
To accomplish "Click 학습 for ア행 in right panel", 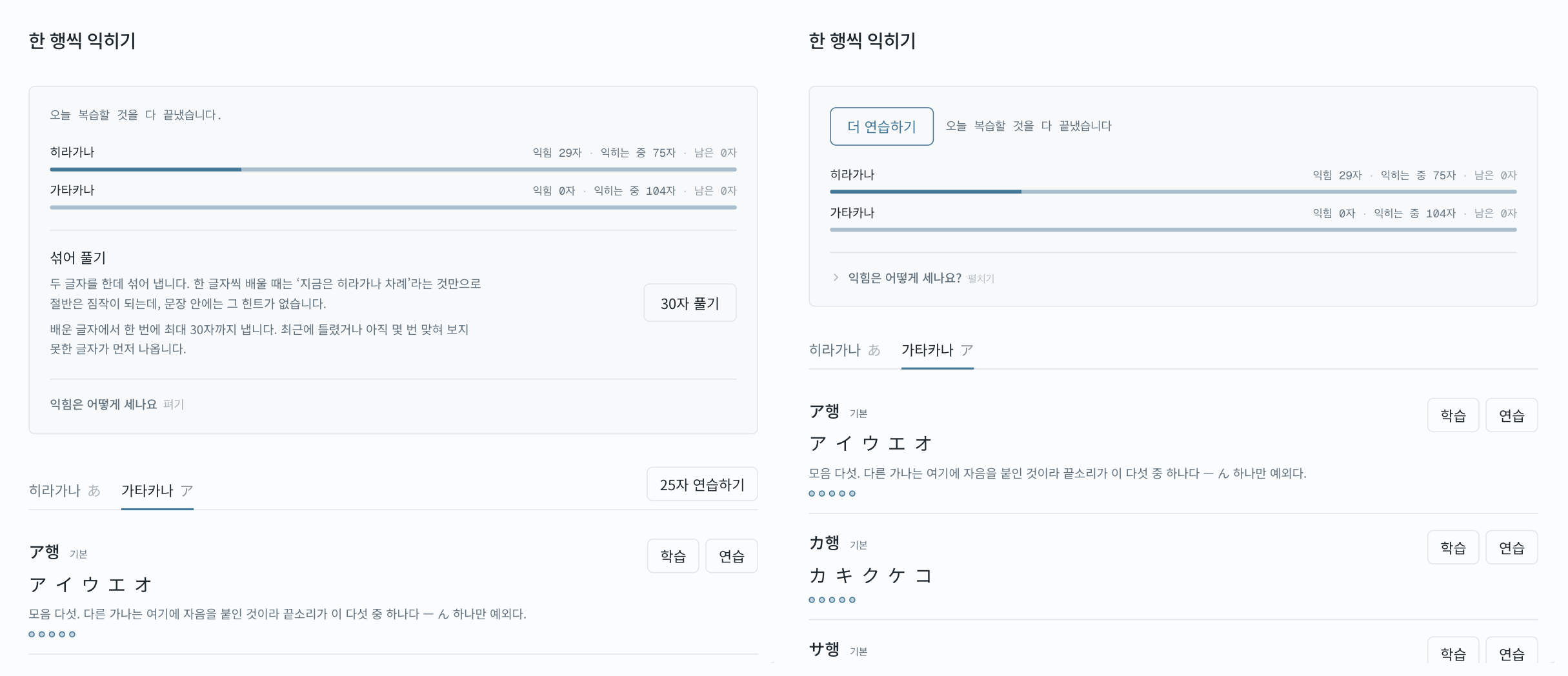I will point(1453,415).
